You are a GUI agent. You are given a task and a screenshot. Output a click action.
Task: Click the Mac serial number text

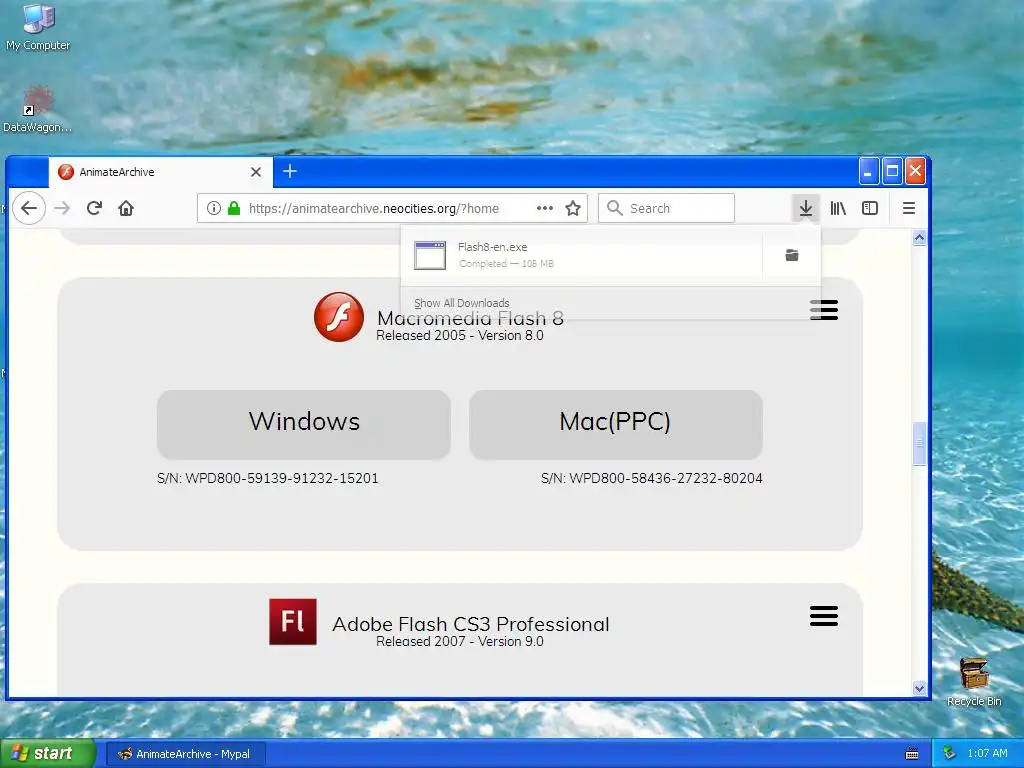[x=652, y=478]
